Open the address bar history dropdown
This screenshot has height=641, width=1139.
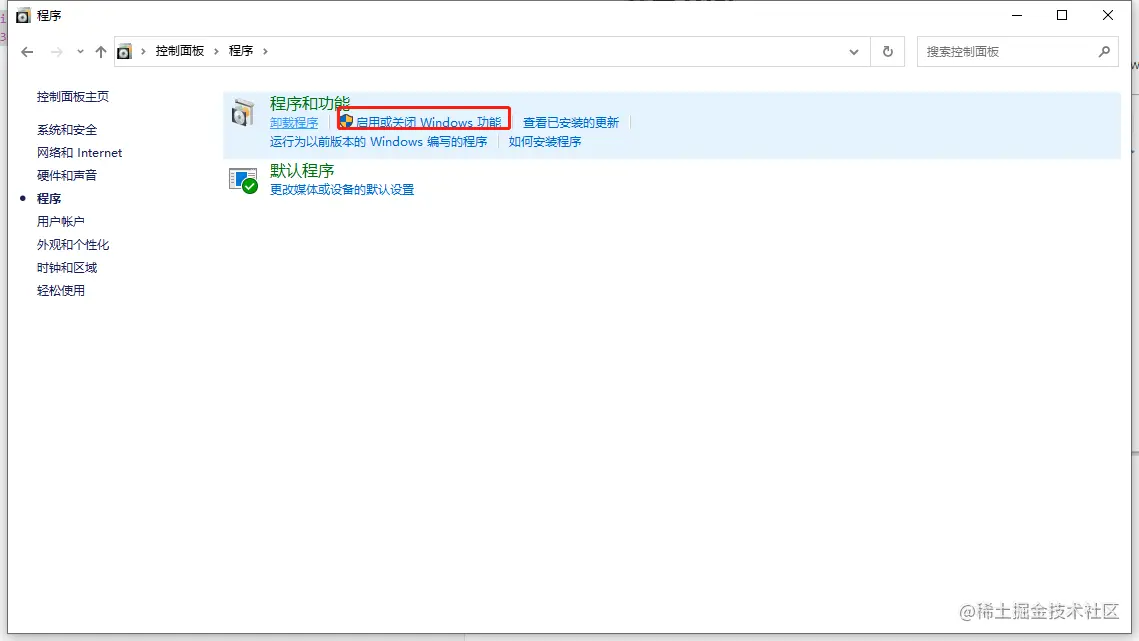pyautogui.click(x=854, y=52)
